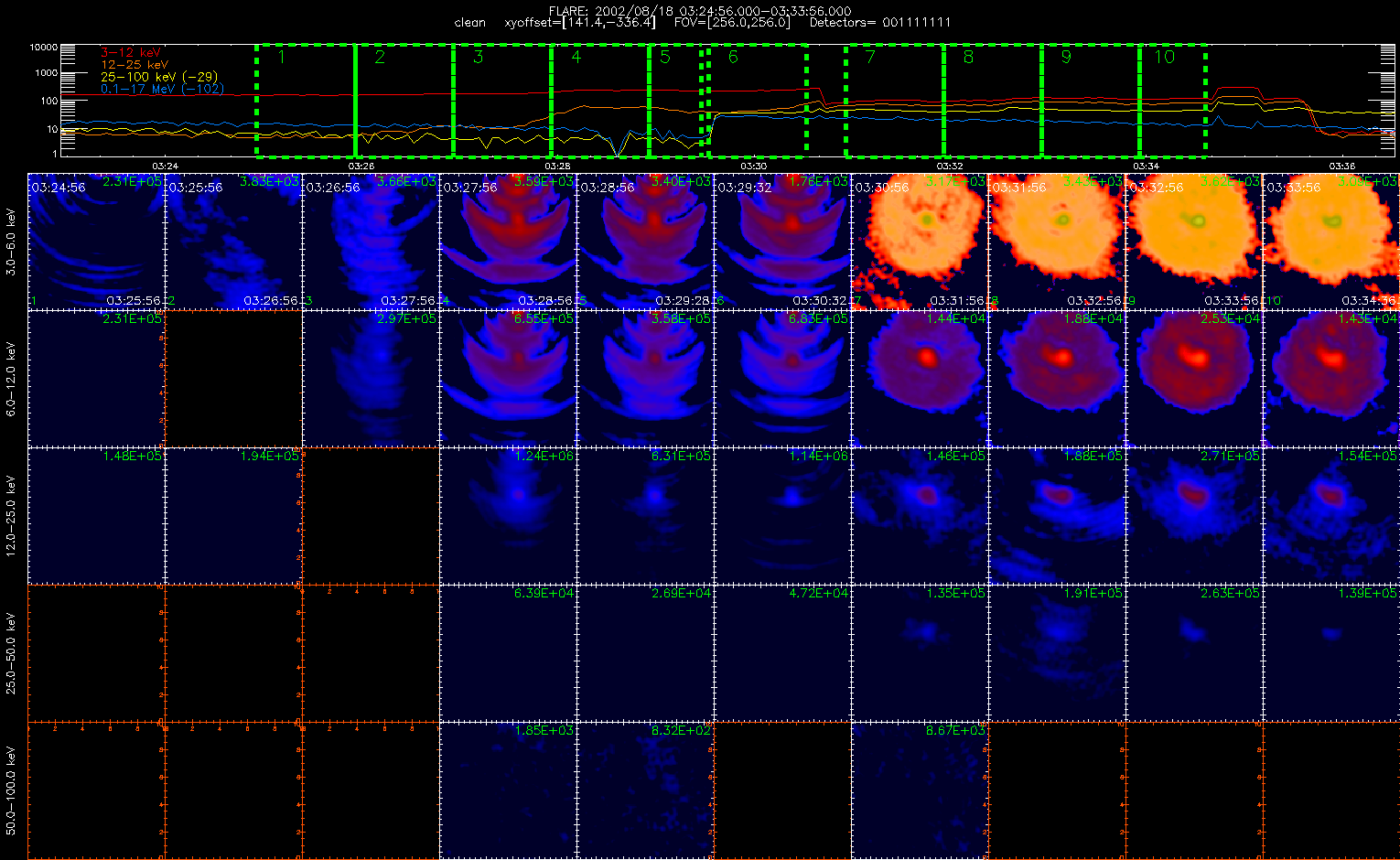This screenshot has width=1400, height=860.
Task: Select interval 7 marker in the light curve
Action: 870,57
